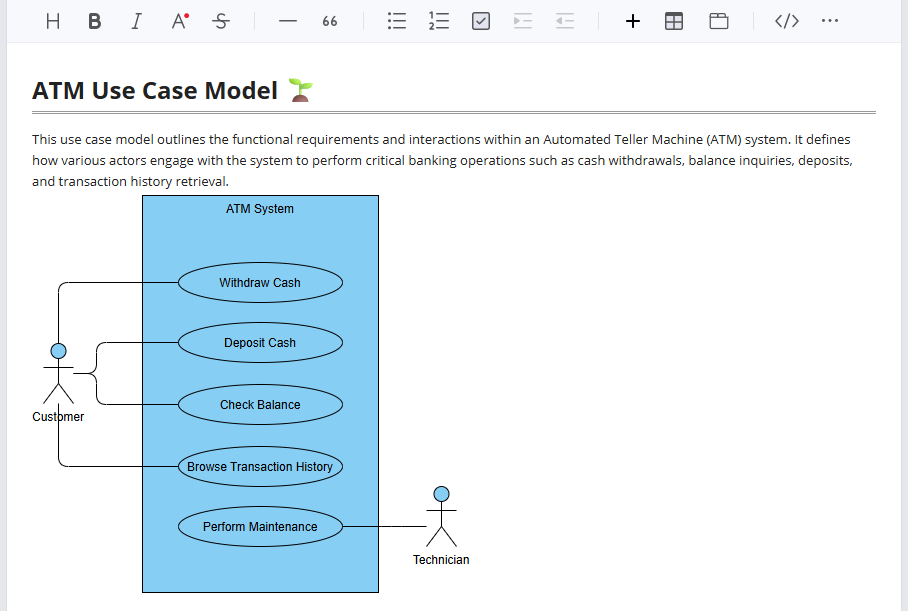Insert a horizontal line

coord(288,21)
